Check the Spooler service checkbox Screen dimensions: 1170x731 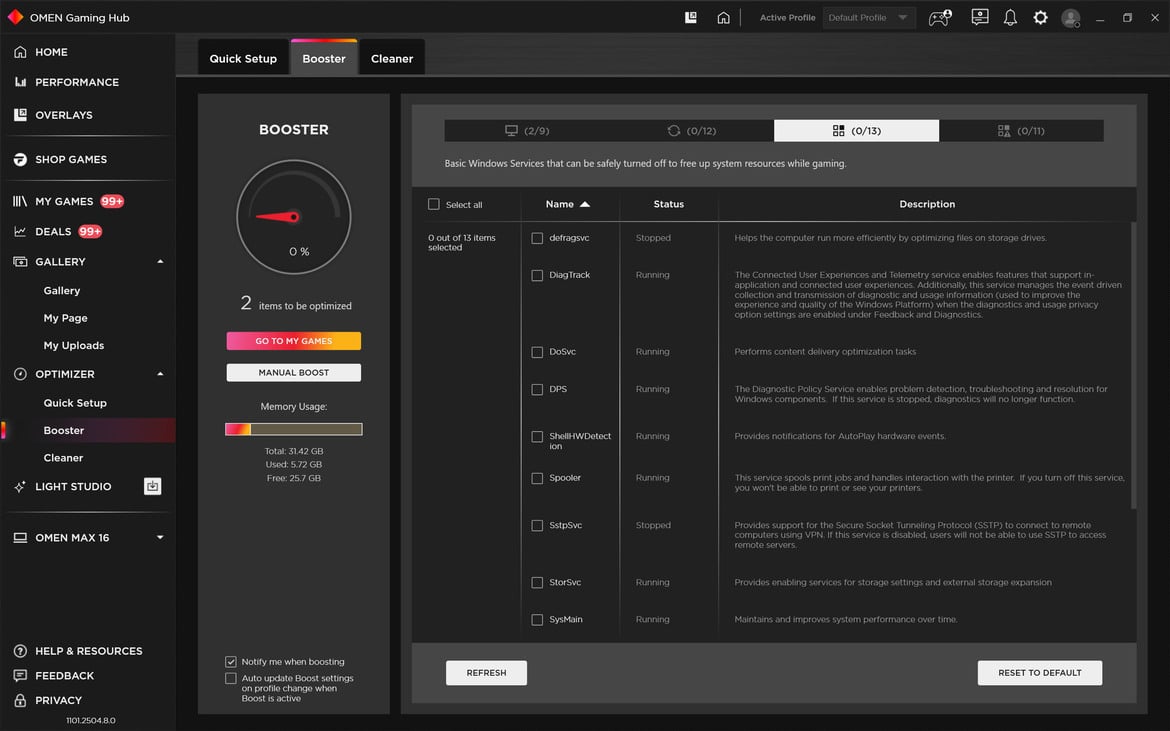[x=537, y=479]
